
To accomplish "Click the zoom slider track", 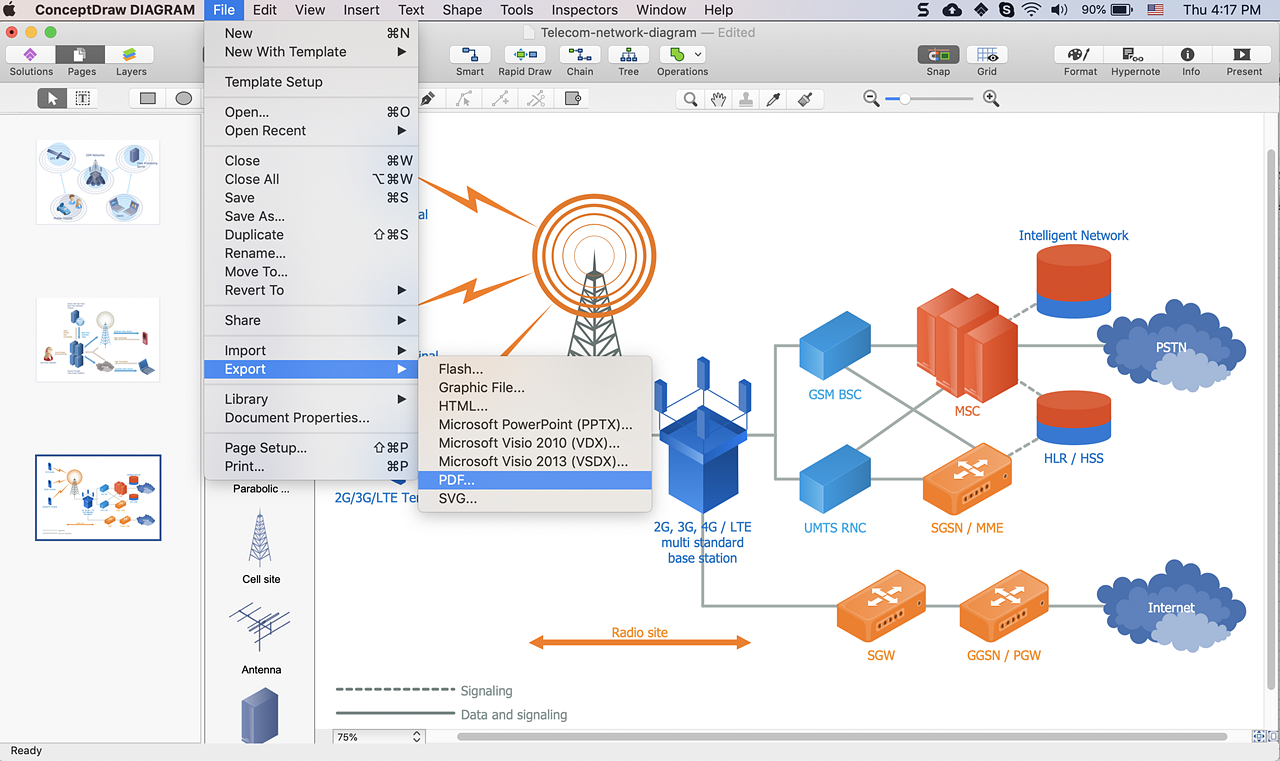I will point(940,99).
